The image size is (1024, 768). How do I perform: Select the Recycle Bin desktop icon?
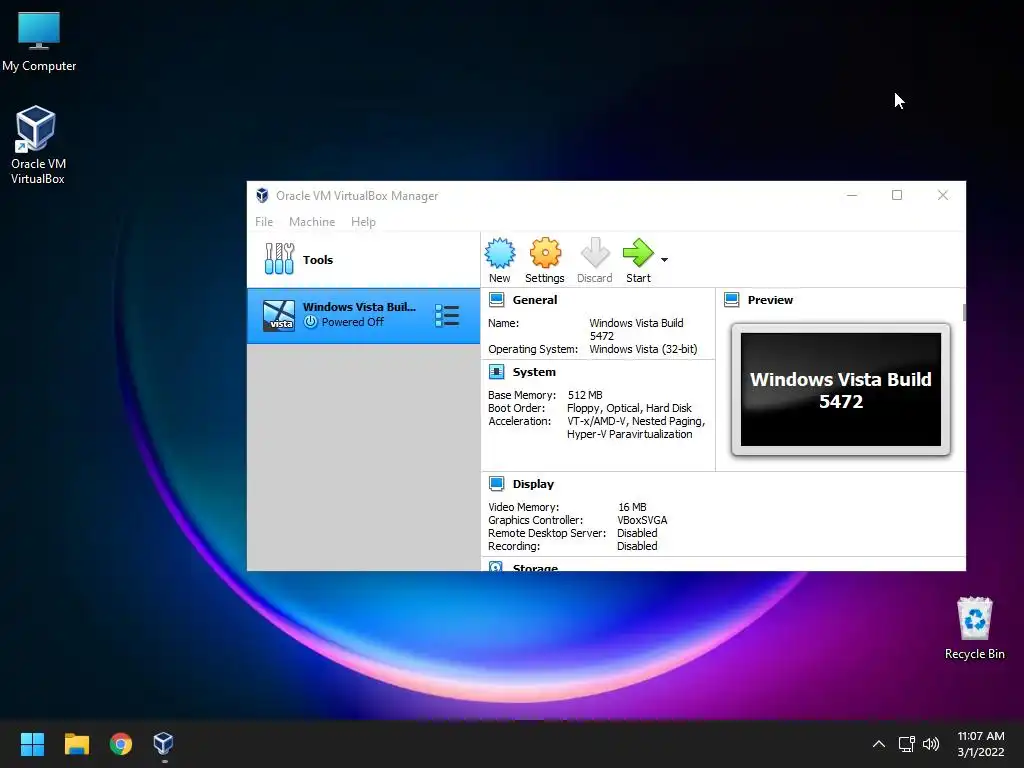(x=974, y=628)
